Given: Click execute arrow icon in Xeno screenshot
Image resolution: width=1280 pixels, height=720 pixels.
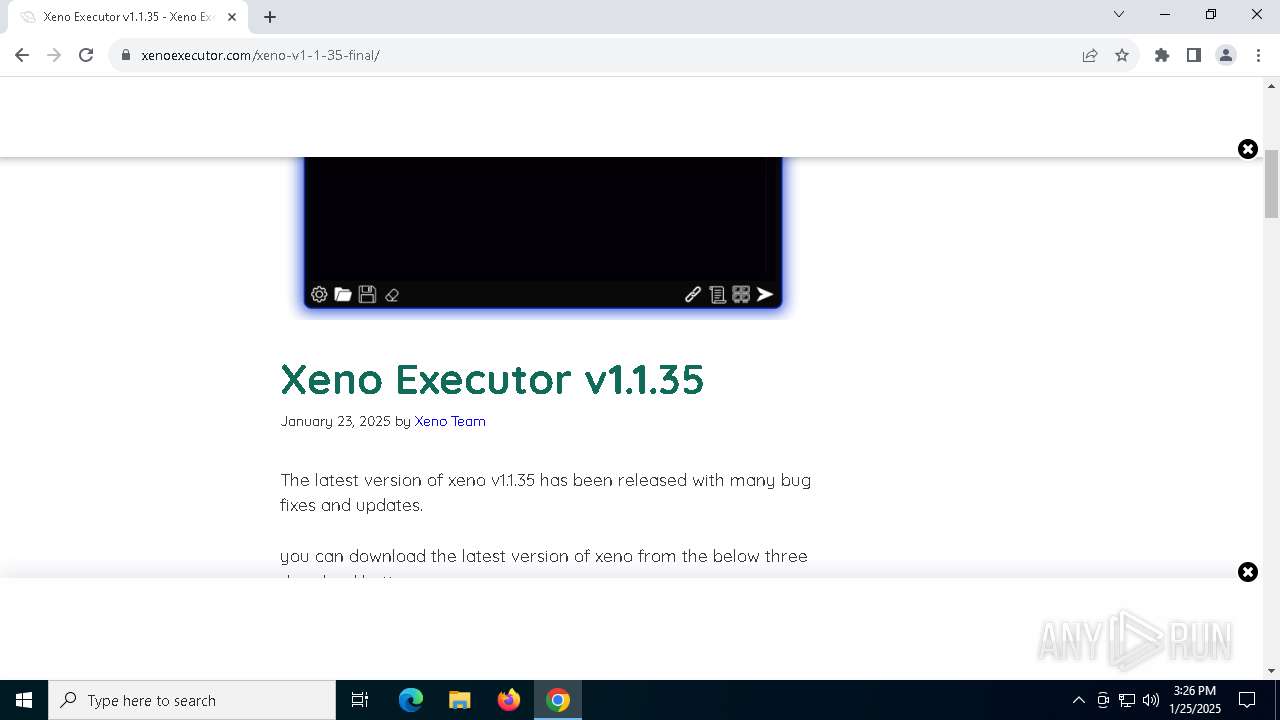Looking at the screenshot, I should pyautogui.click(x=765, y=294).
